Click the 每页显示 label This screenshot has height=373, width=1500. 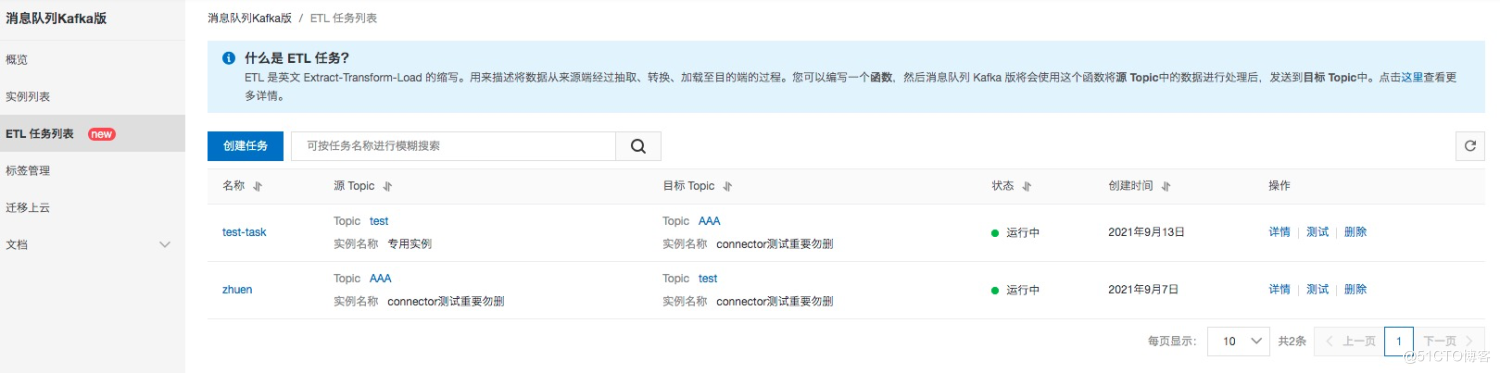(1172, 341)
